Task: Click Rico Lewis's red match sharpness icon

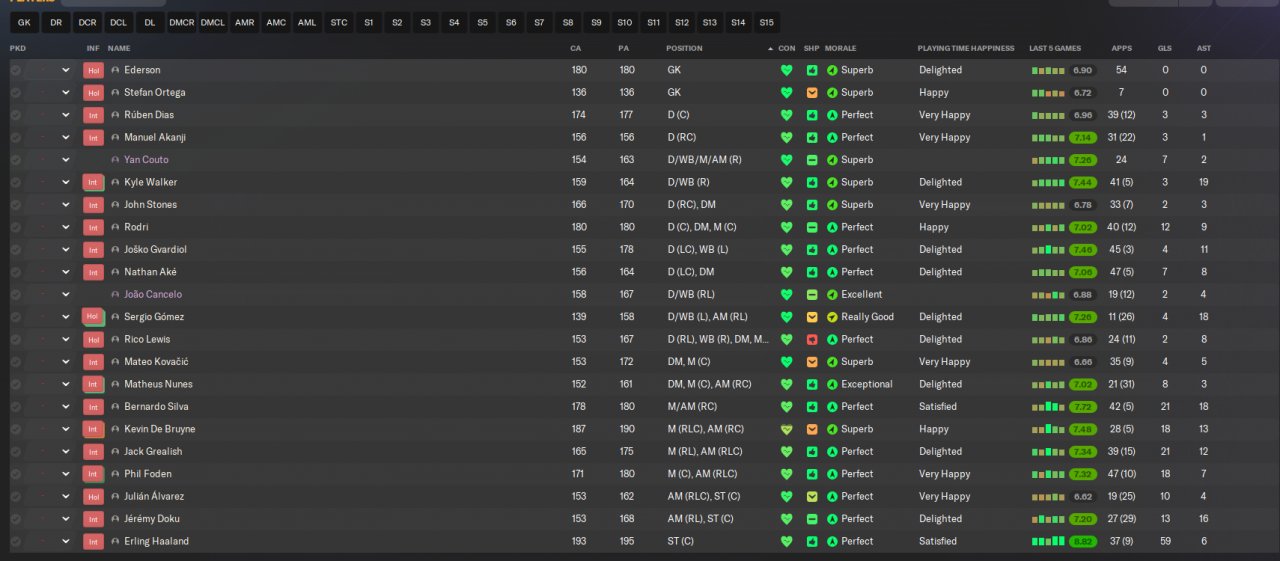Action: click(x=812, y=339)
